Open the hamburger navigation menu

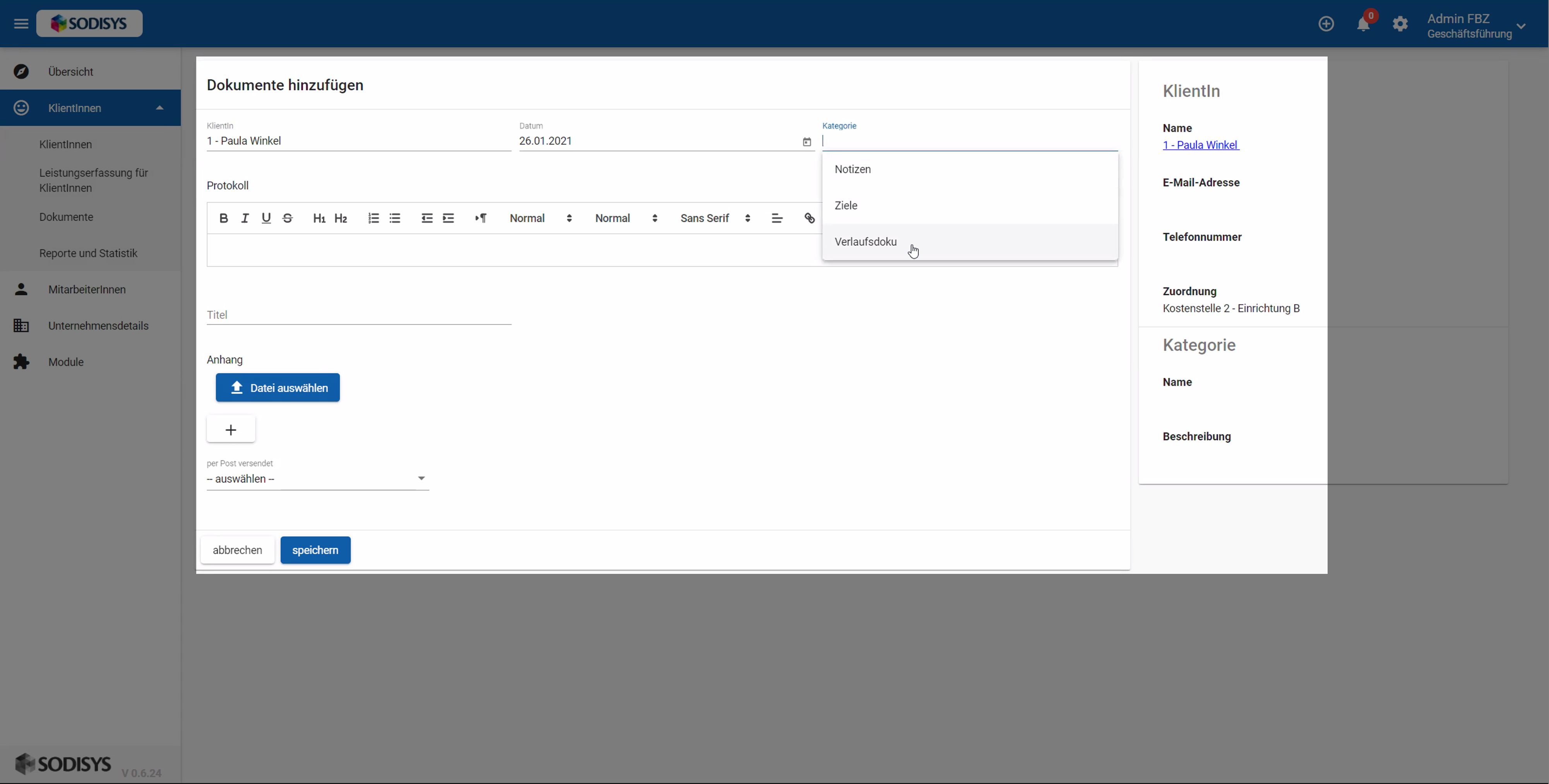pyautogui.click(x=21, y=24)
